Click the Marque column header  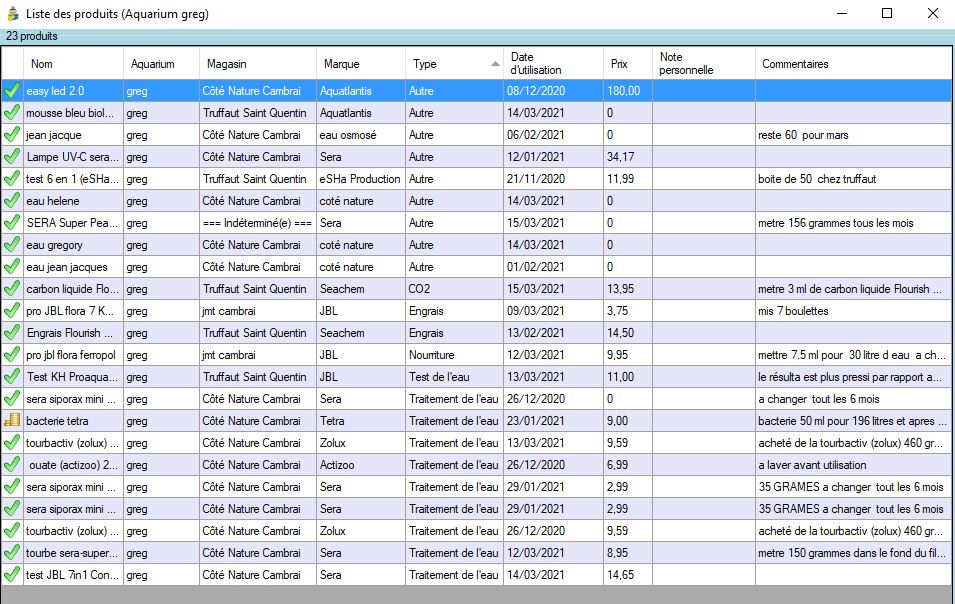(361, 63)
